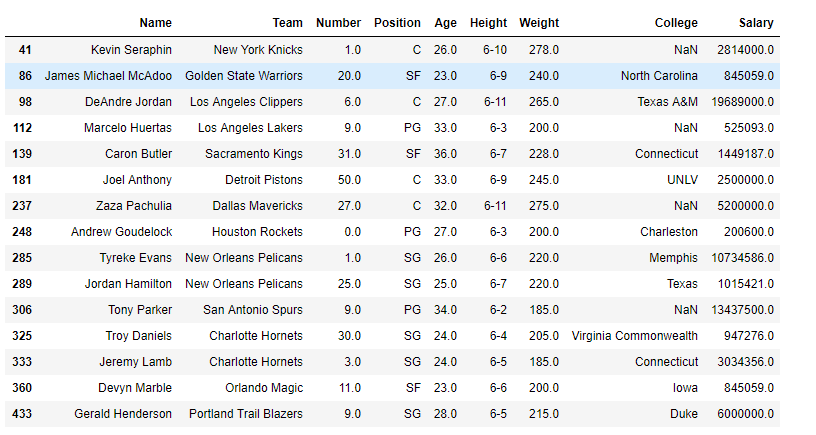Viewport: 816px width, 435px height.
Task: Click Jeremy Lamb's salary 3034356.0
Action: point(745,362)
